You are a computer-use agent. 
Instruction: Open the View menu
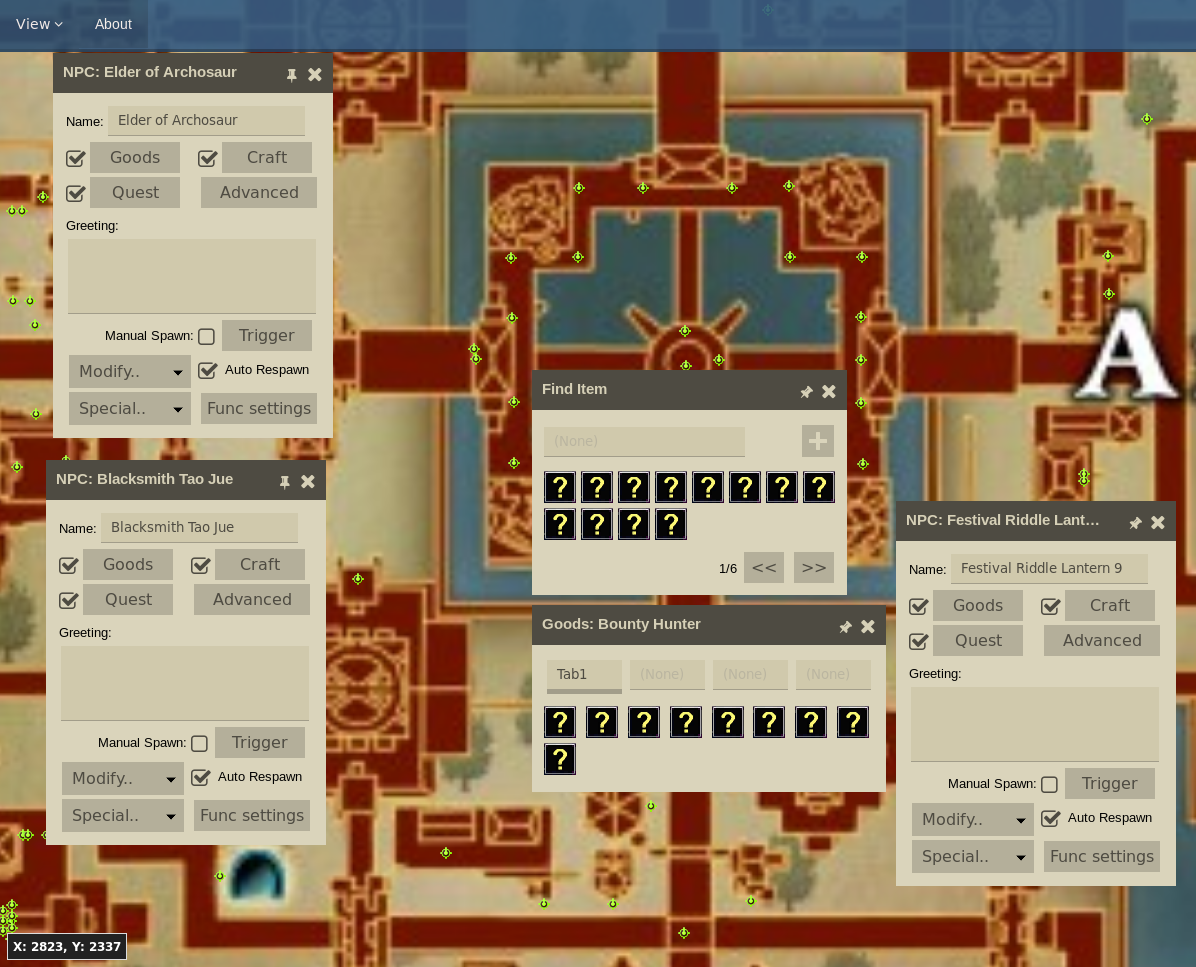click(x=39, y=24)
